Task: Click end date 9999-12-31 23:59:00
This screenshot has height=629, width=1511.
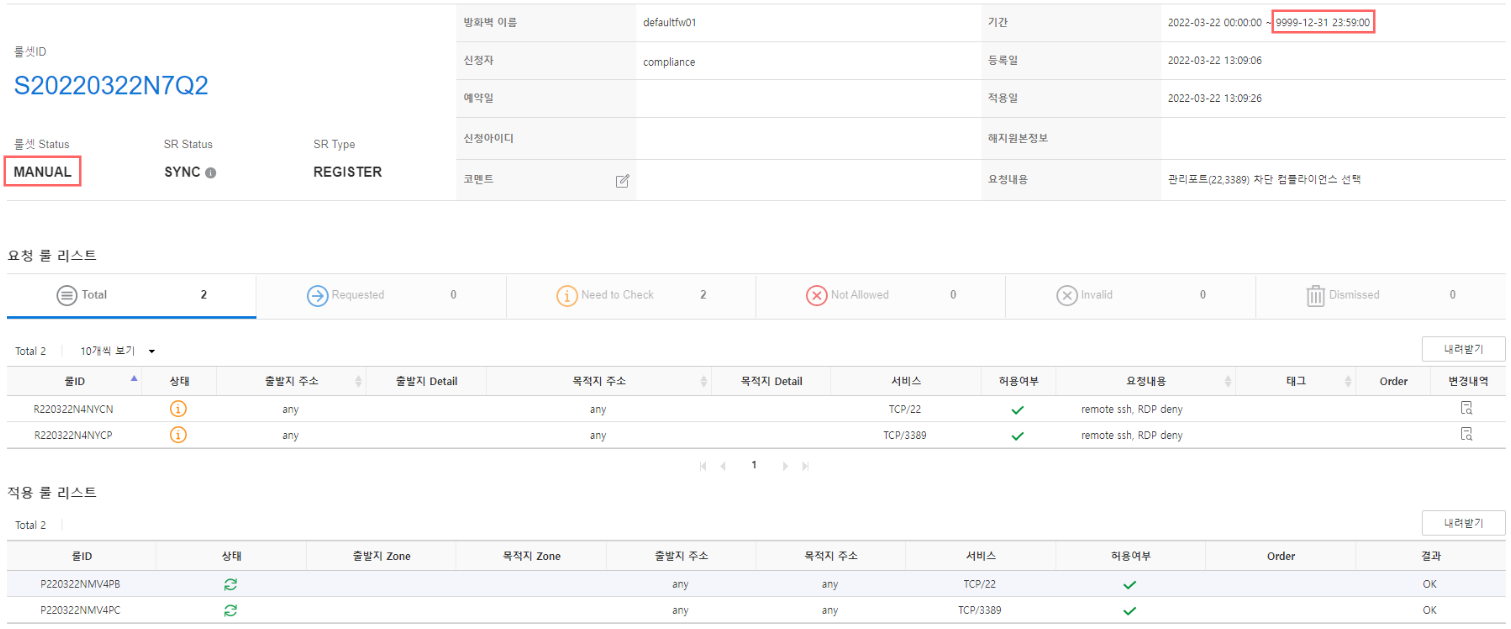Action: coord(1323,22)
